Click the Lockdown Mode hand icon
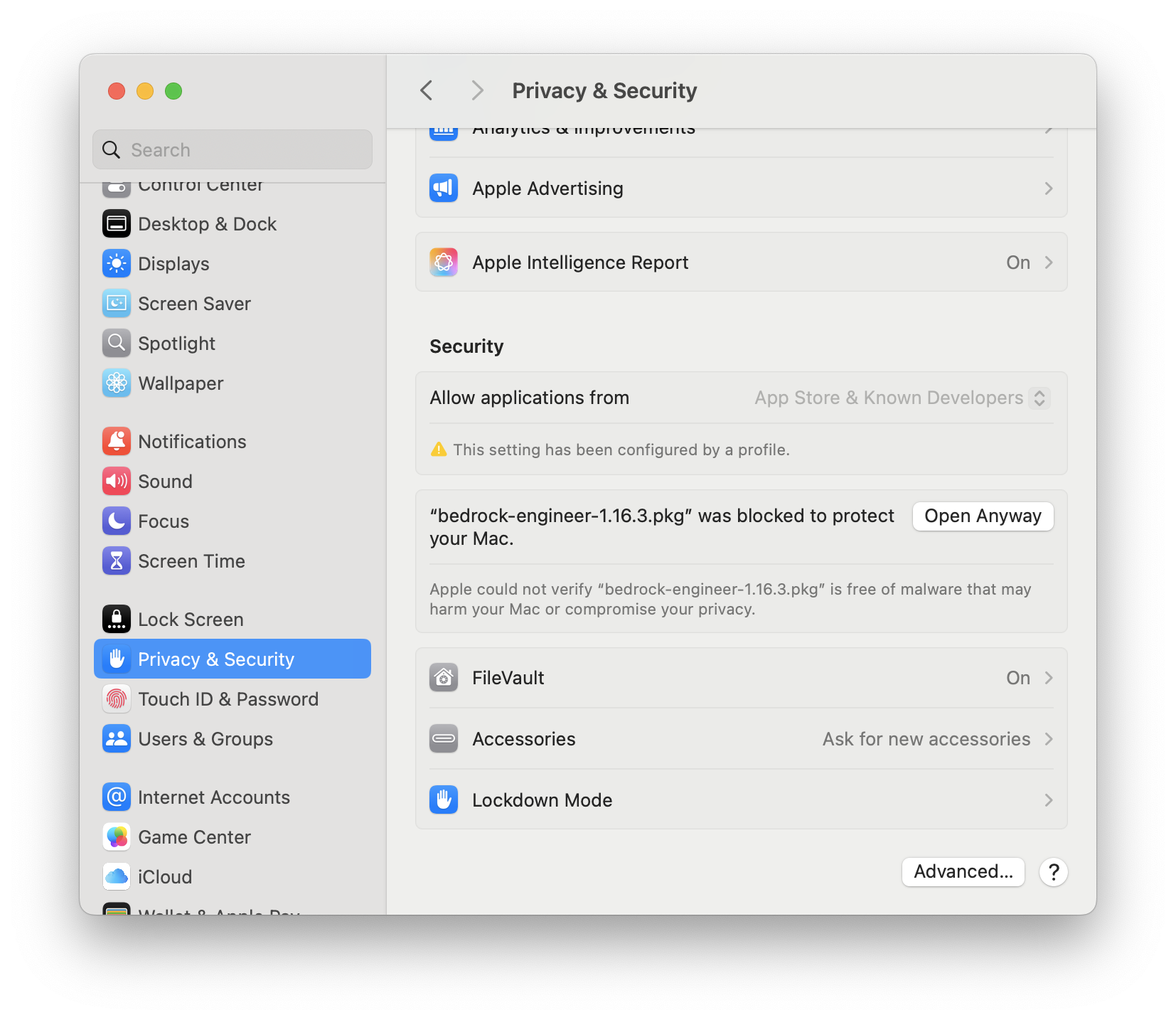The image size is (1176, 1020). click(443, 799)
